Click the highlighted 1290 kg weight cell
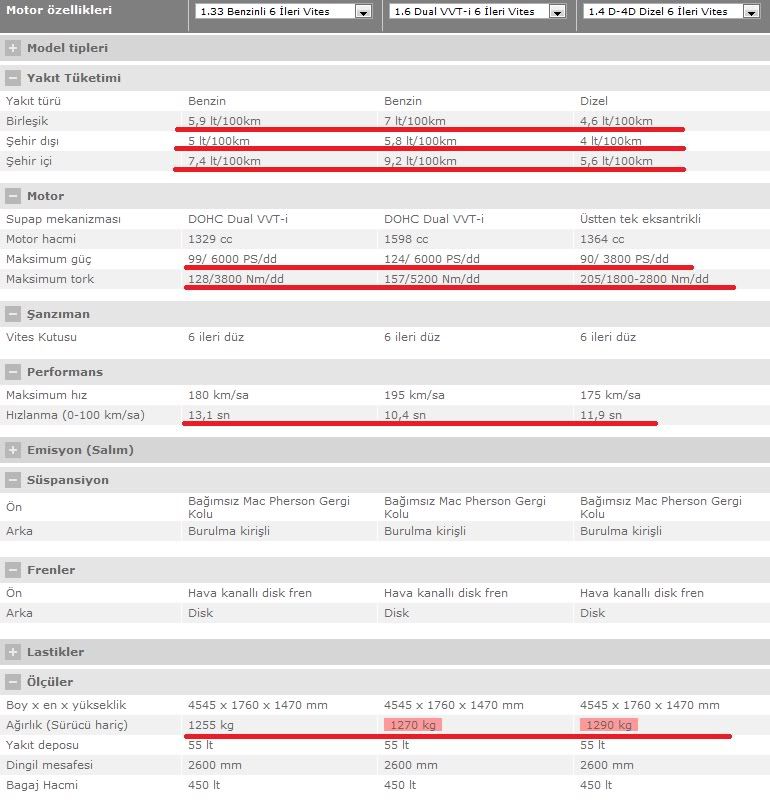The image size is (770, 801). pyautogui.click(x=608, y=725)
